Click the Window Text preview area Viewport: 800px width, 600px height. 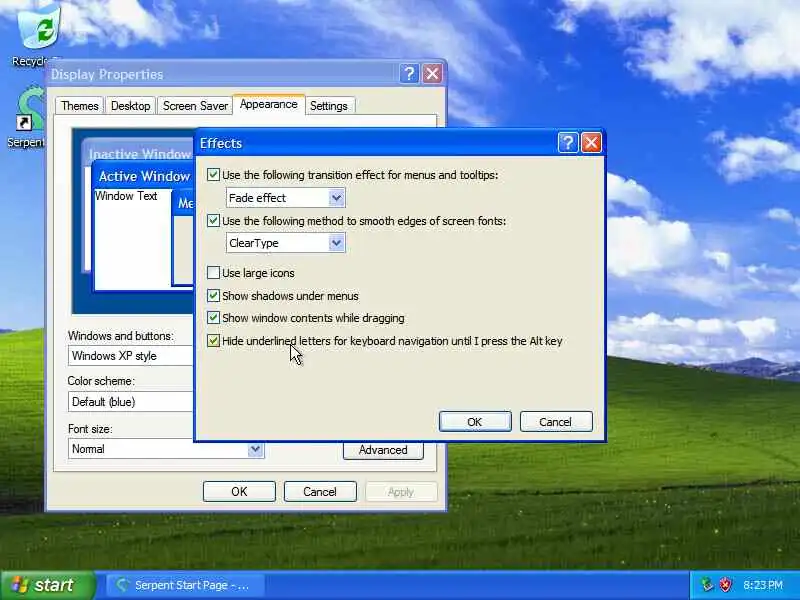click(x=132, y=239)
